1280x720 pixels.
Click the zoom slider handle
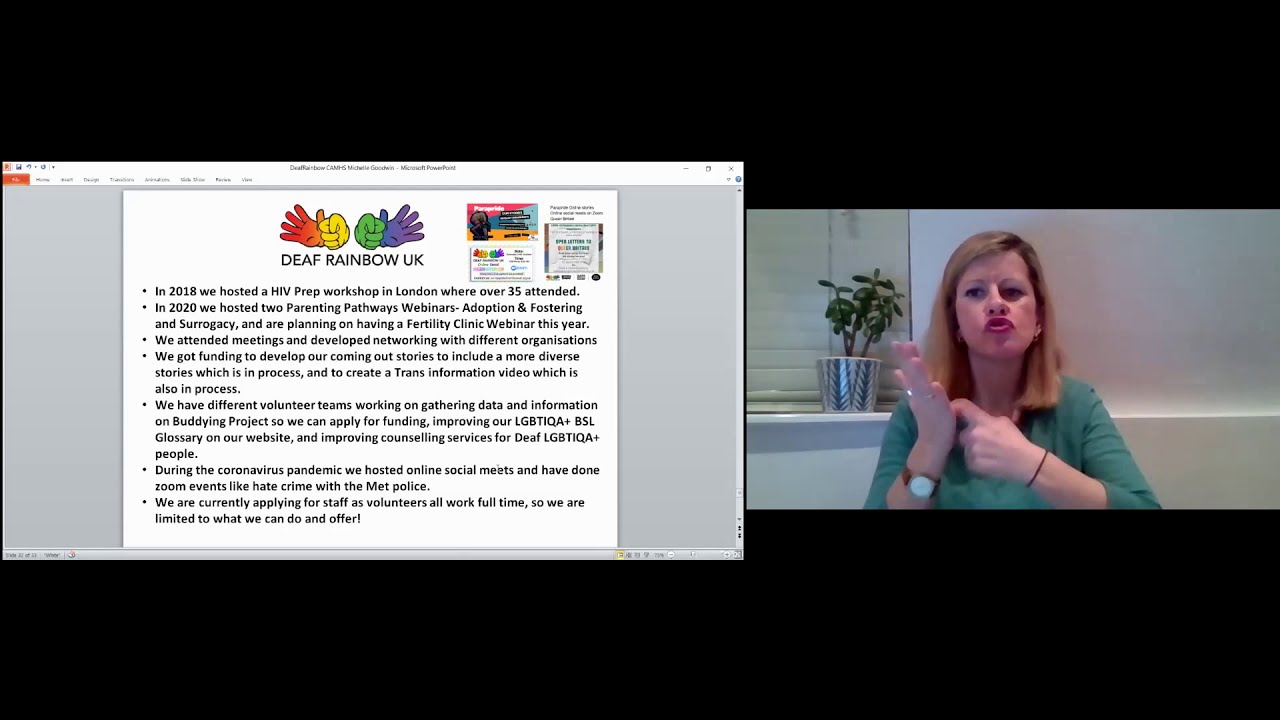(x=693, y=554)
